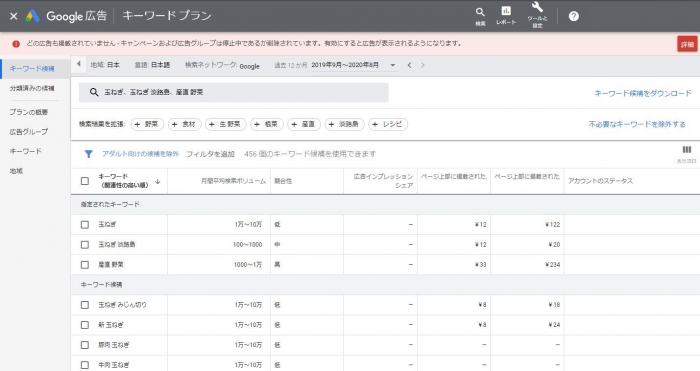The height and width of the screenshot is (371, 700).
Task: Sort by アカウントのステータス column
Action: coord(600,181)
